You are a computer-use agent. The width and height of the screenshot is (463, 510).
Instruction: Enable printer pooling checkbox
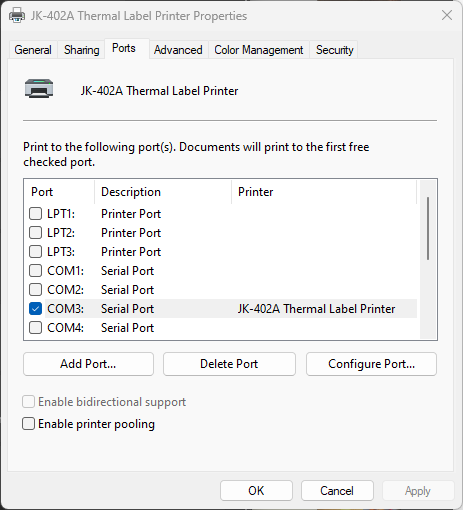[28, 424]
